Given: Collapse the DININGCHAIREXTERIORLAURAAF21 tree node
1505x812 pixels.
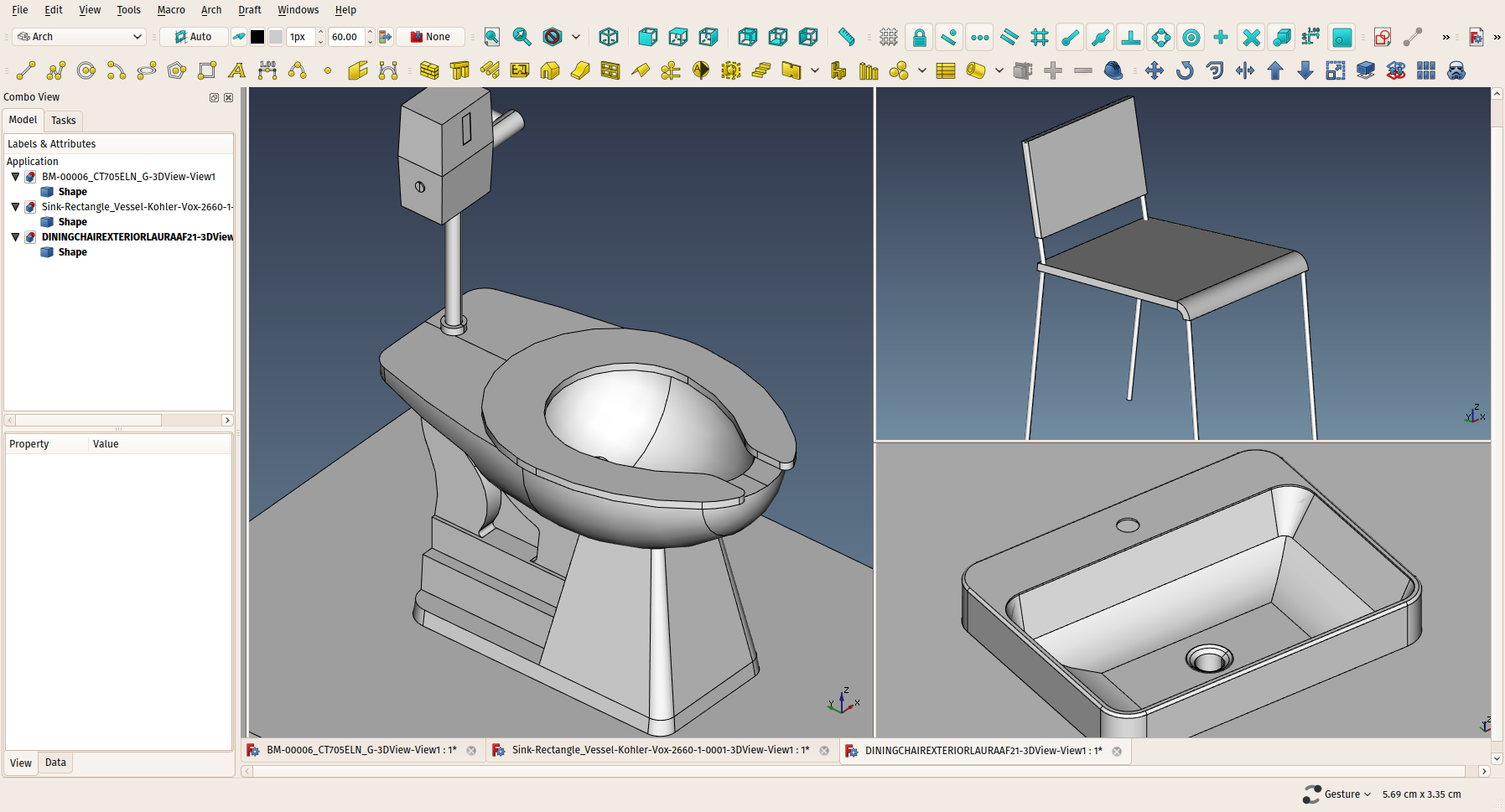Looking at the screenshot, I should [15, 237].
